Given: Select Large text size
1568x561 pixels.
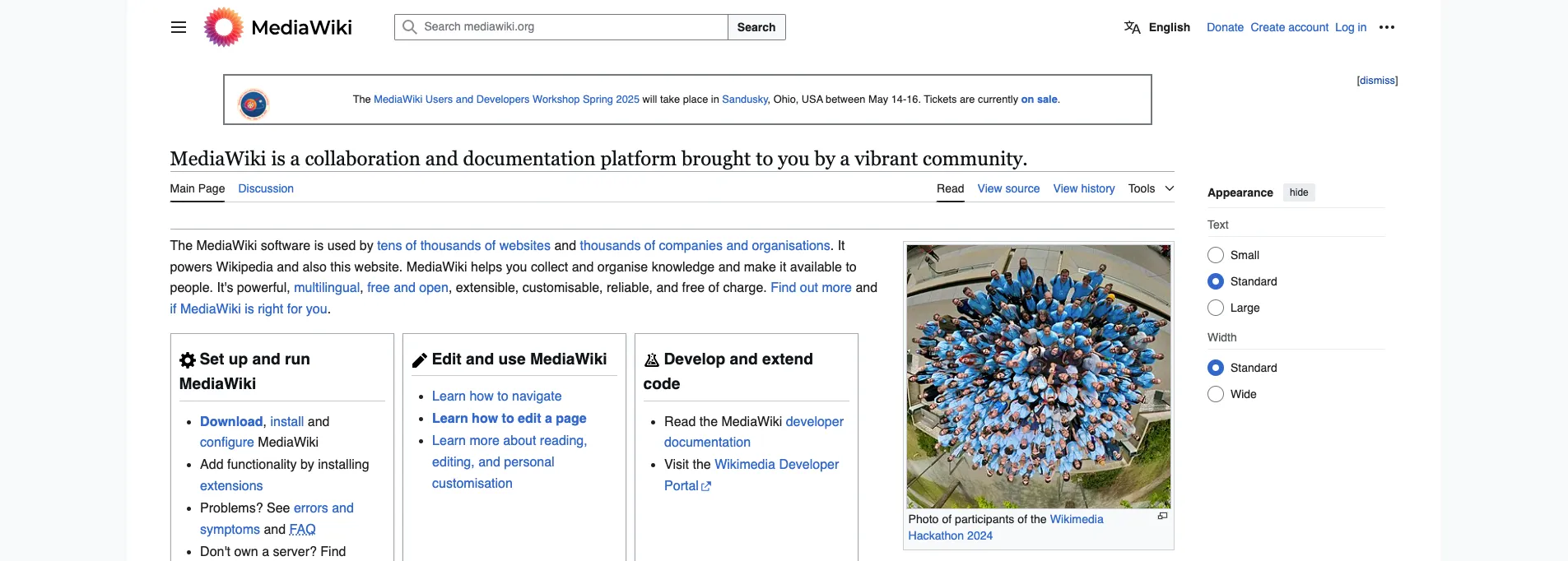Looking at the screenshot, I should point(1216,308).
